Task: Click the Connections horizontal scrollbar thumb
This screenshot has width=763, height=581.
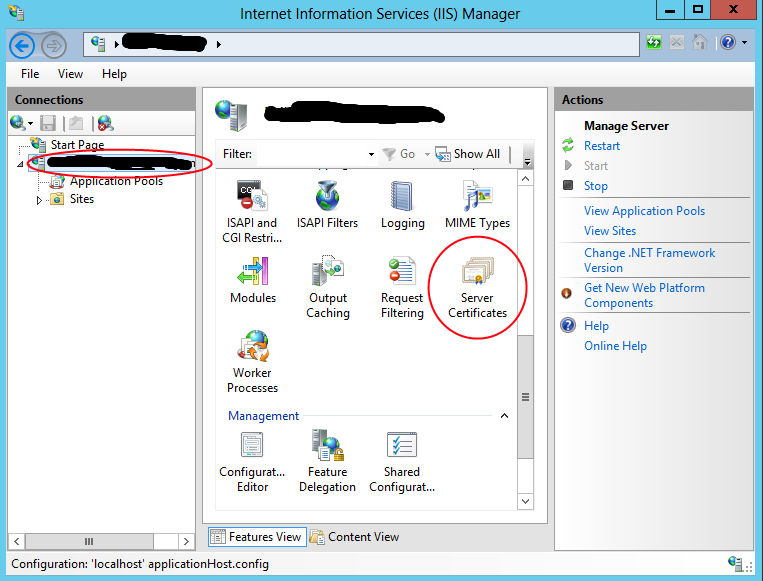Action: (89, 541)
